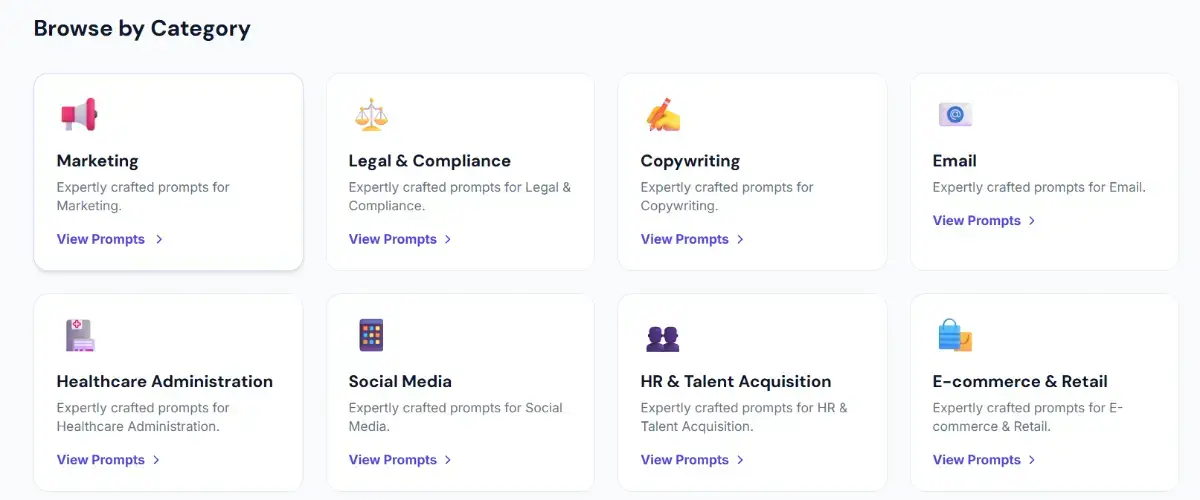Click the Healthcare Administration medical icon
The image size is (1200, 500).
click(x=79, y=335)
